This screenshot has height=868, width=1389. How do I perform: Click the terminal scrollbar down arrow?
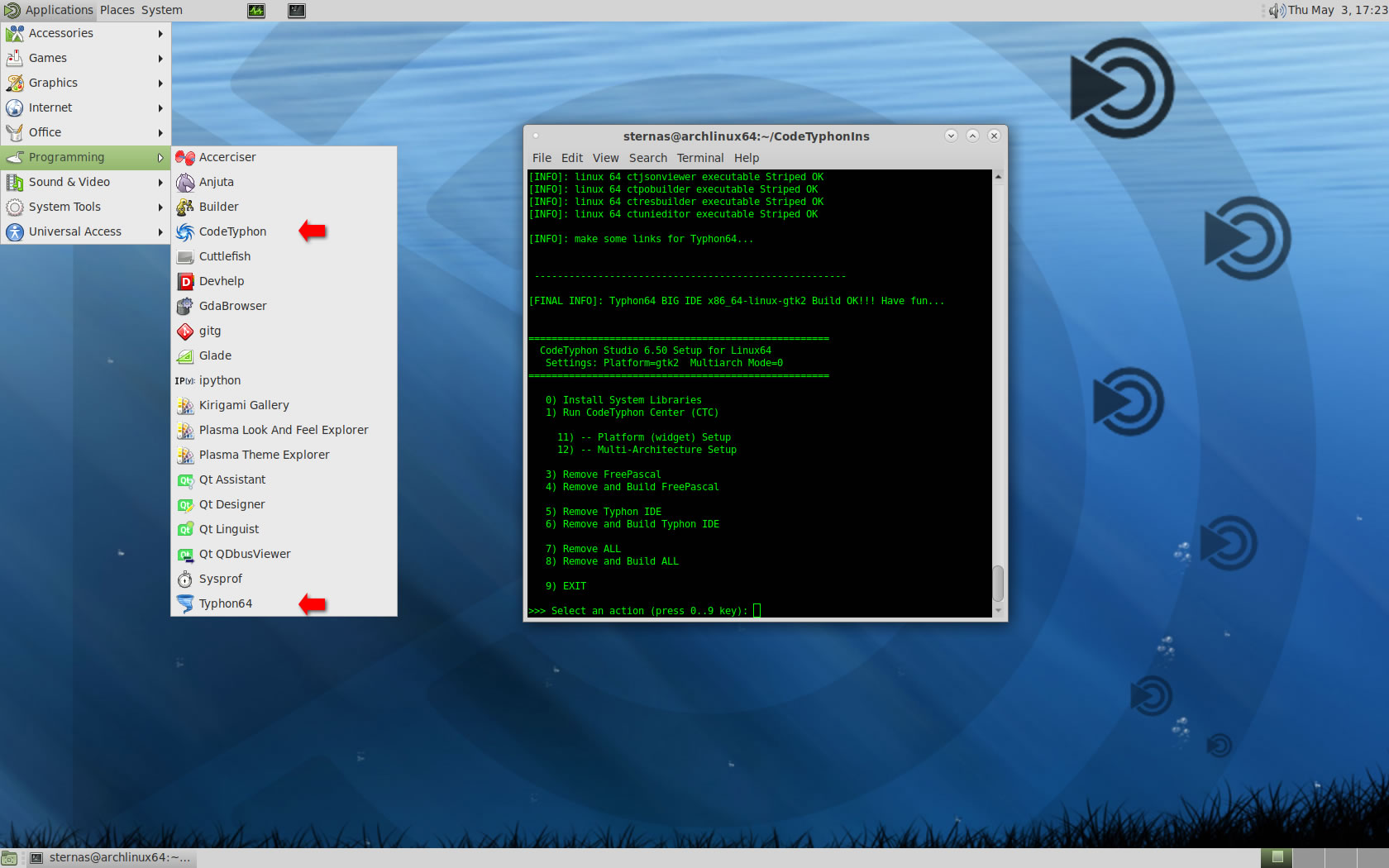[x=998, y=611]
